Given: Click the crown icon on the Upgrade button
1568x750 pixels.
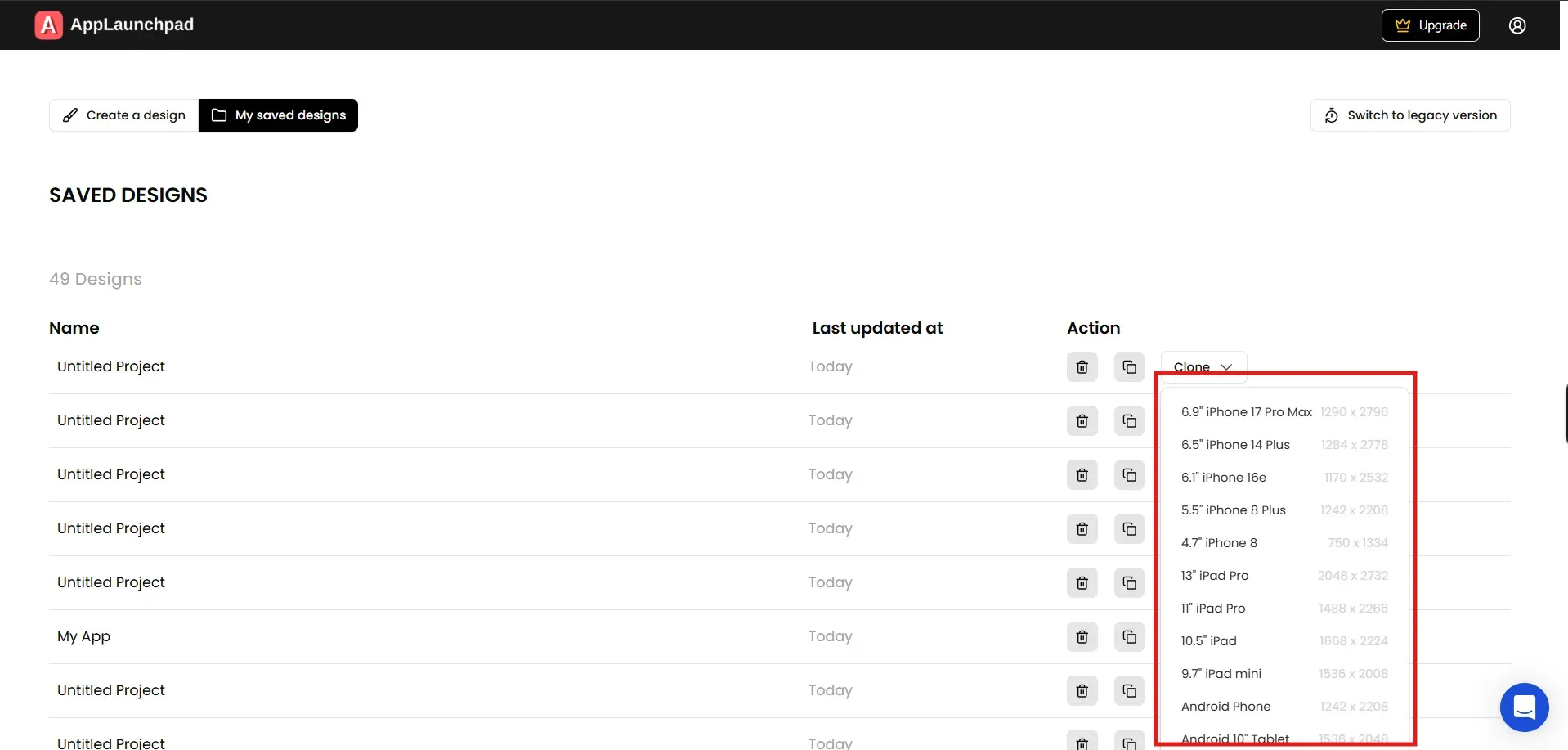Looking at the screenshot, I should click(1401, 25).
